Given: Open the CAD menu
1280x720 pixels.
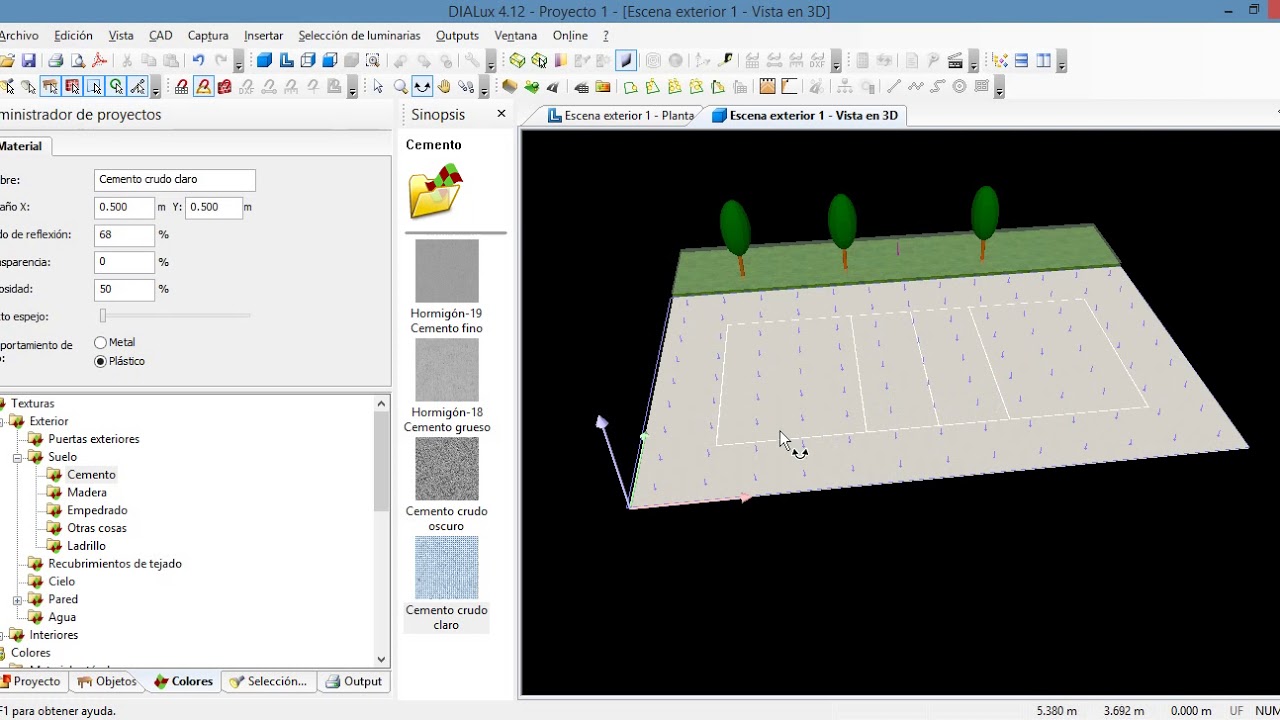Looking at the screenshot, I should coord(160,35).
